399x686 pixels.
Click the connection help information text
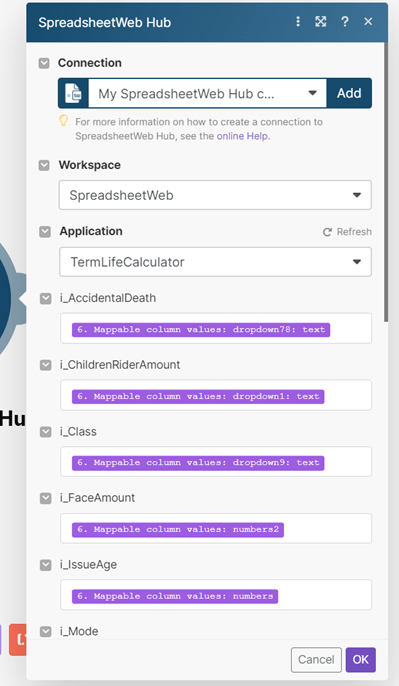[199, 129]
